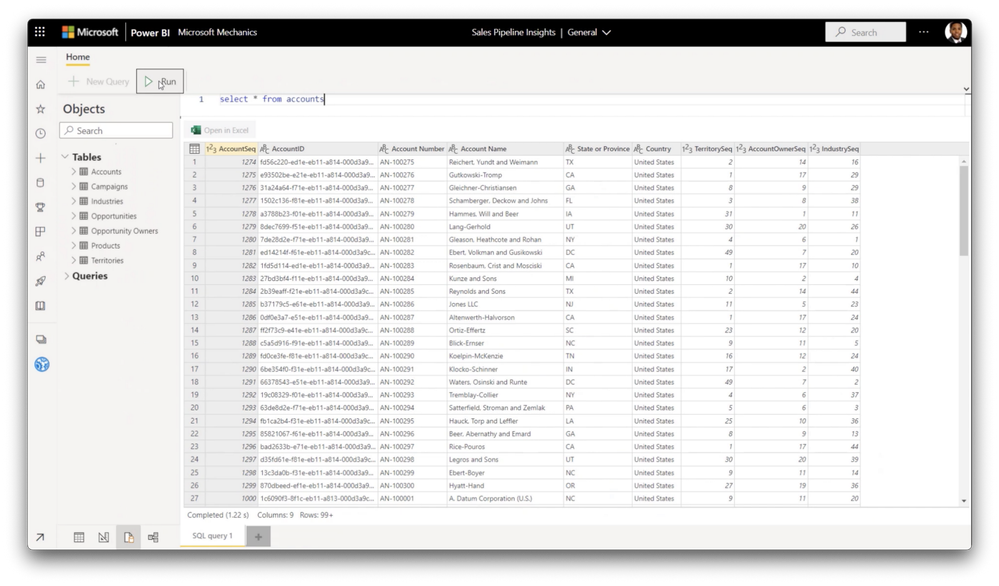This screenshot has height=586, width=999.
Task: Select the current workspace circular icon
Action: tap(41, 364)
